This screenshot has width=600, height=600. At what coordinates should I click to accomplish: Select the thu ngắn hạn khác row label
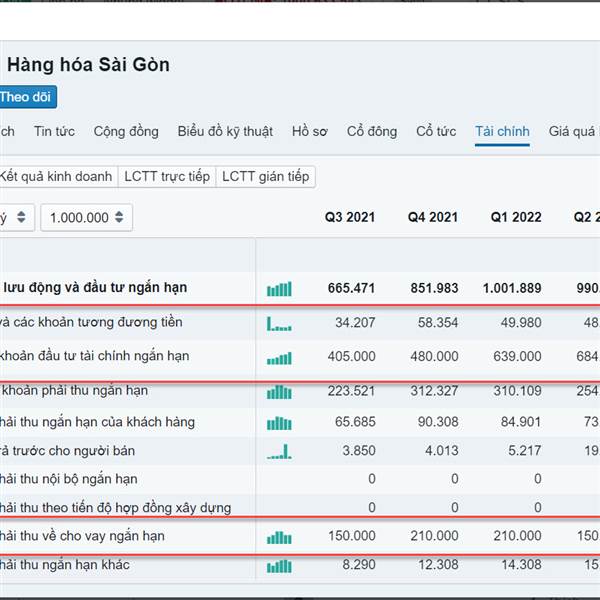[65, 565]
